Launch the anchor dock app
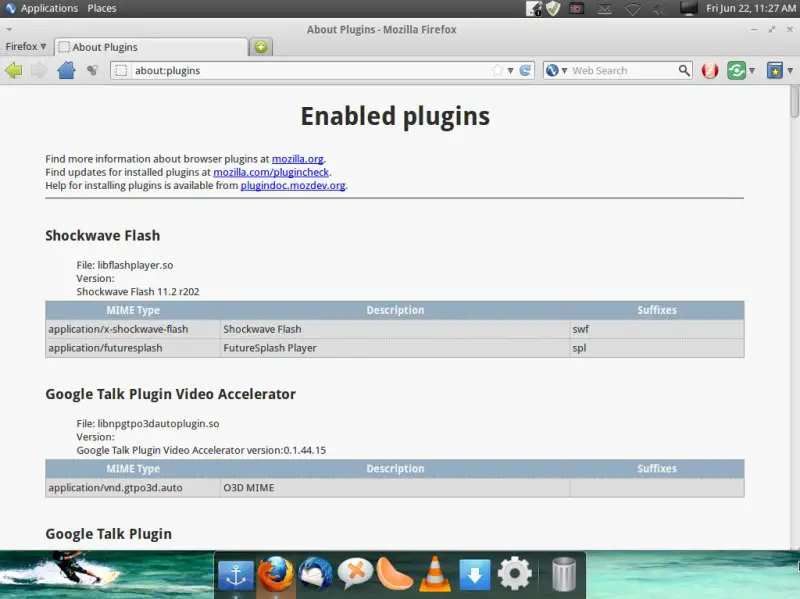The height and width of the screenshot is (599, 800). click(236, 575)
